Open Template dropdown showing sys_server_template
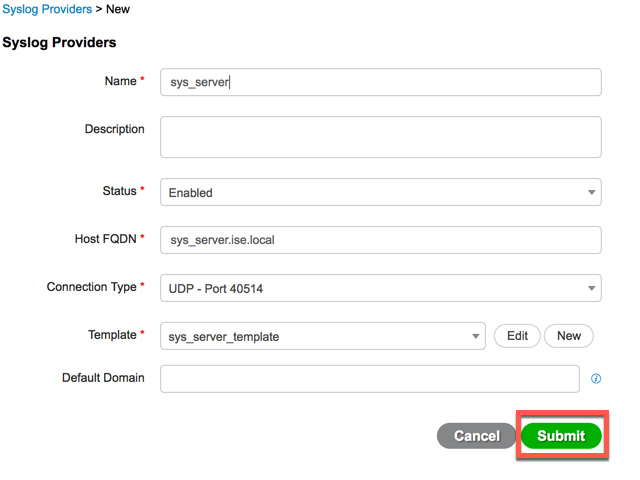The height and width of the screenshot is (480, 640). 322,336
